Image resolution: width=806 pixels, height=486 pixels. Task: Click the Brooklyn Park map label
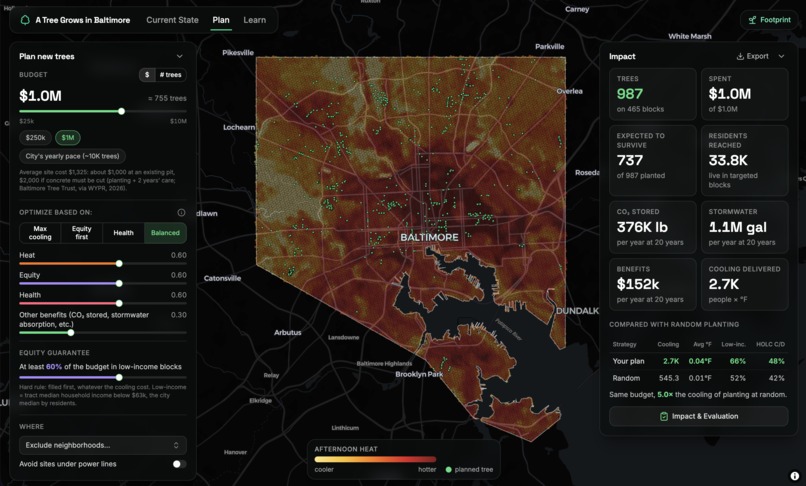pyautogui.click(x=419, y=374)
